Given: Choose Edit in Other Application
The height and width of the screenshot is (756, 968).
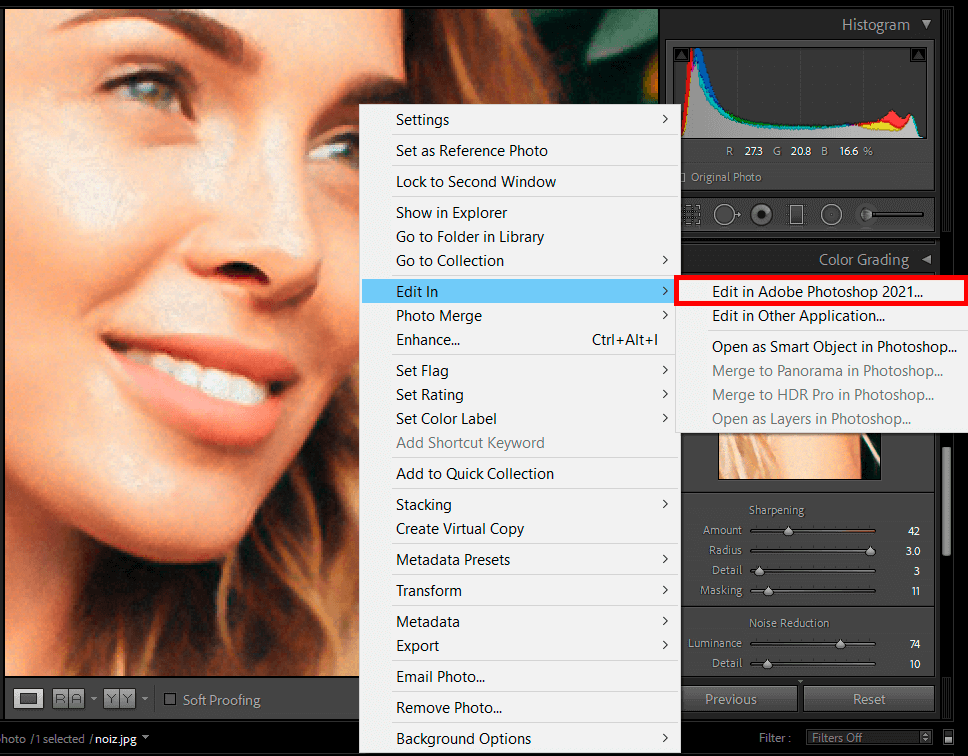Looking at the screenshot, I should 821,316.
